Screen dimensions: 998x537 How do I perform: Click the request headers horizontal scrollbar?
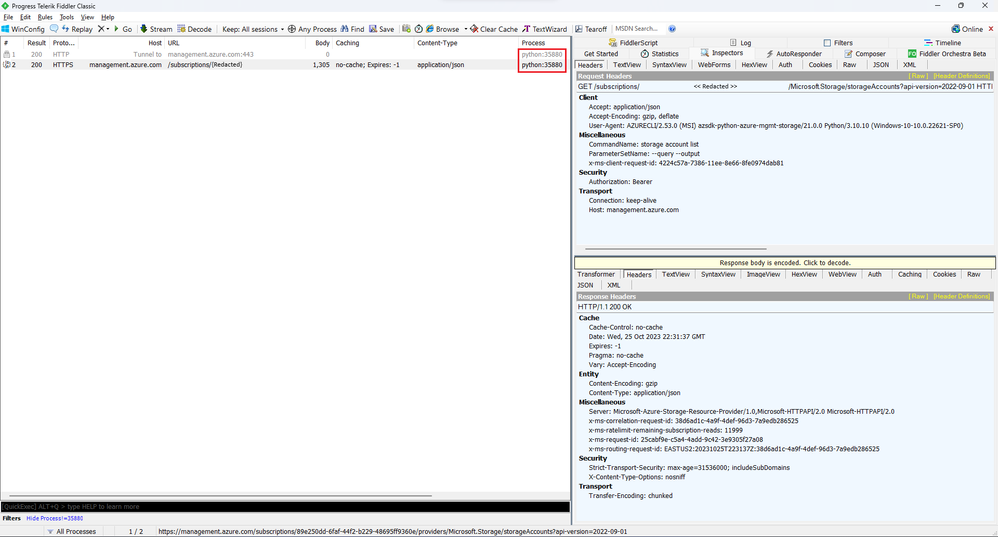coord(675,249)
